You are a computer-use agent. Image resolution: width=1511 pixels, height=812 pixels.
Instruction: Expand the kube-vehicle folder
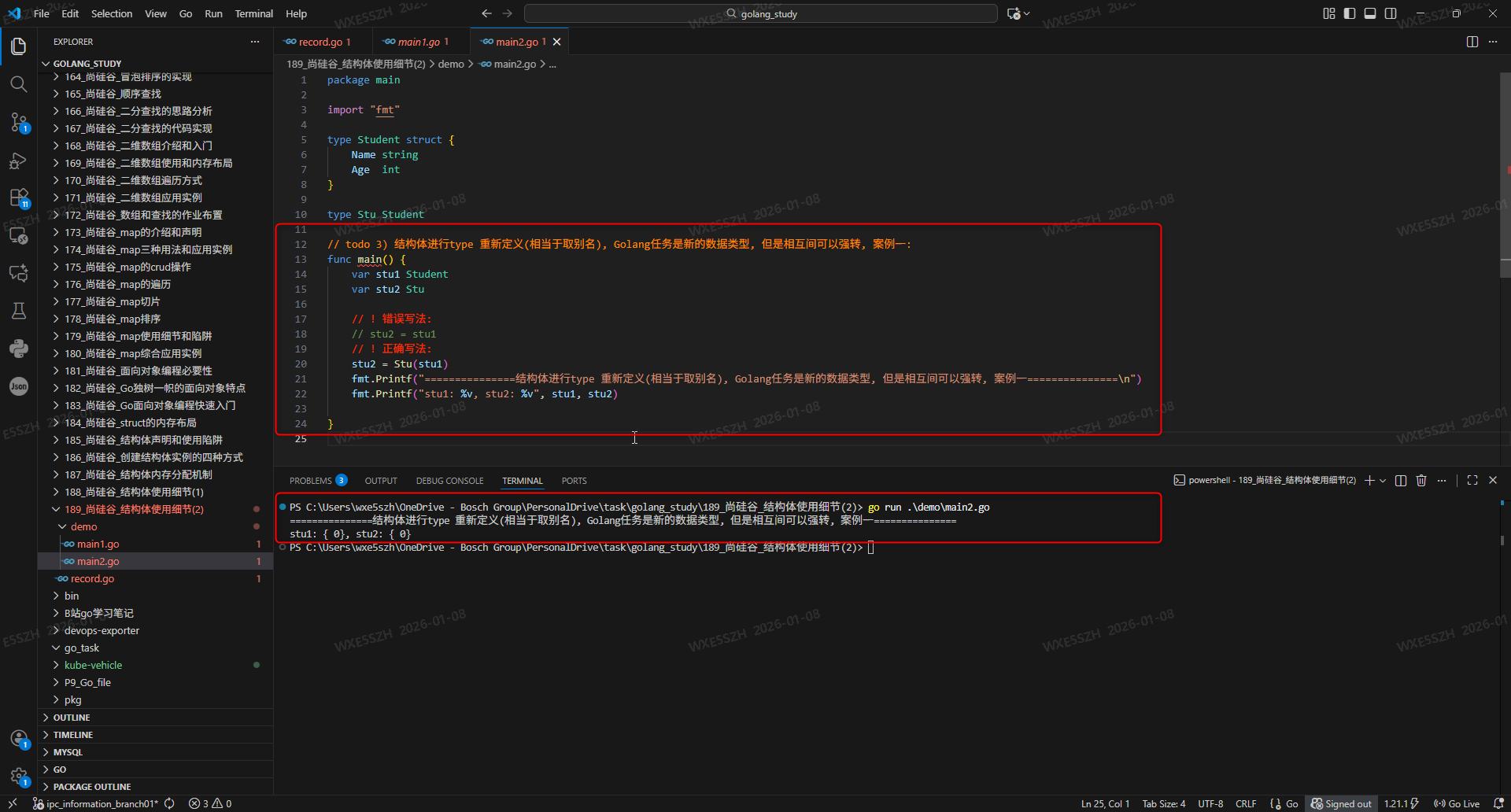[x=156, y=665]
